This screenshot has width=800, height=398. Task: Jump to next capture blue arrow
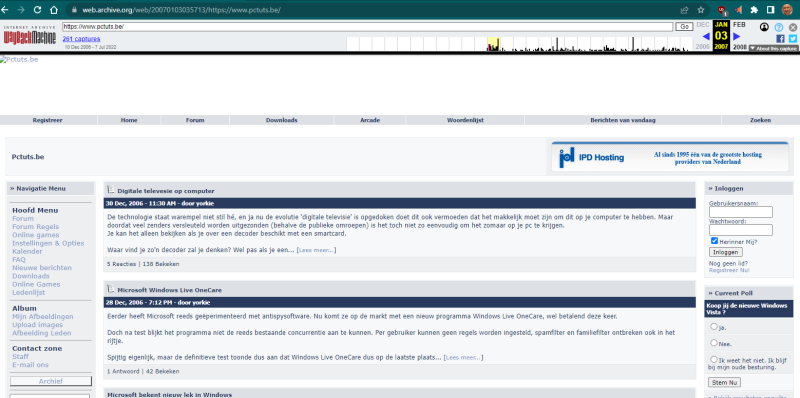coord(737,36)
